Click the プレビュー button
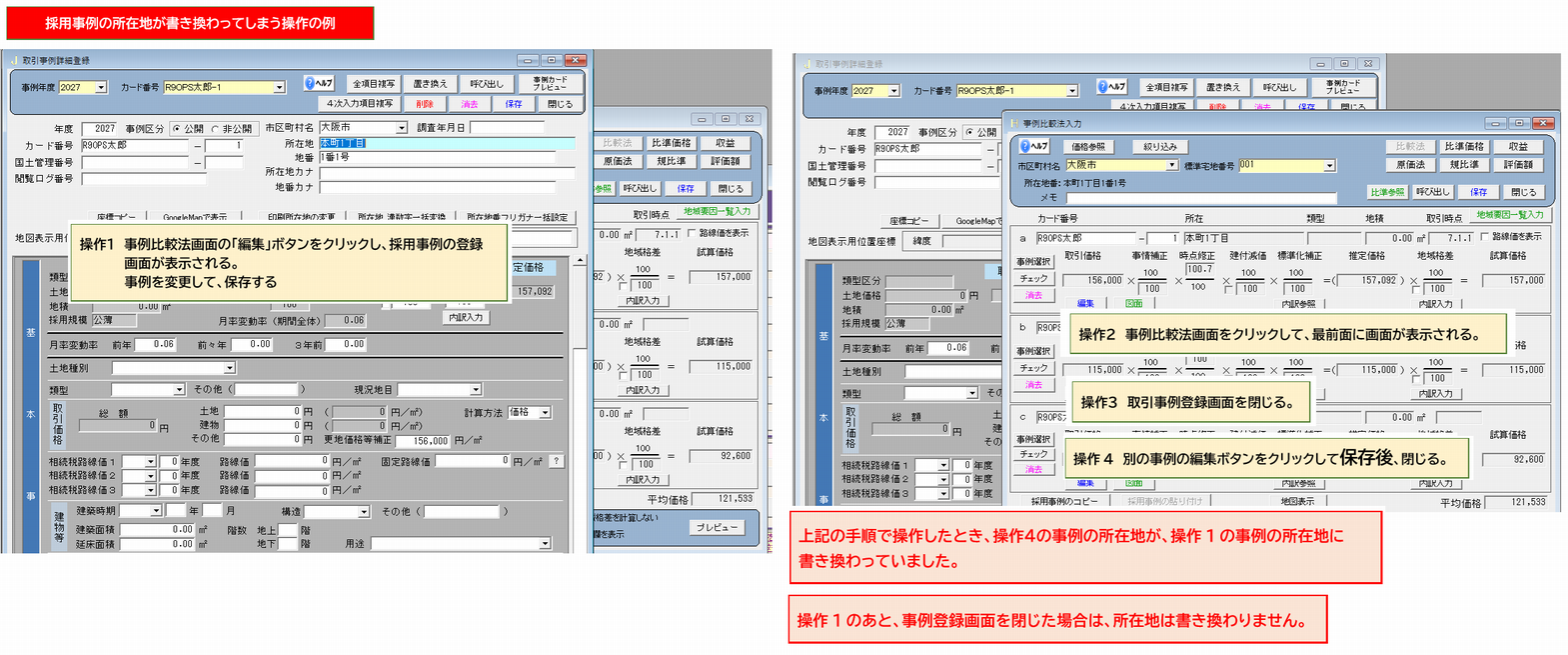 [717, 527]
